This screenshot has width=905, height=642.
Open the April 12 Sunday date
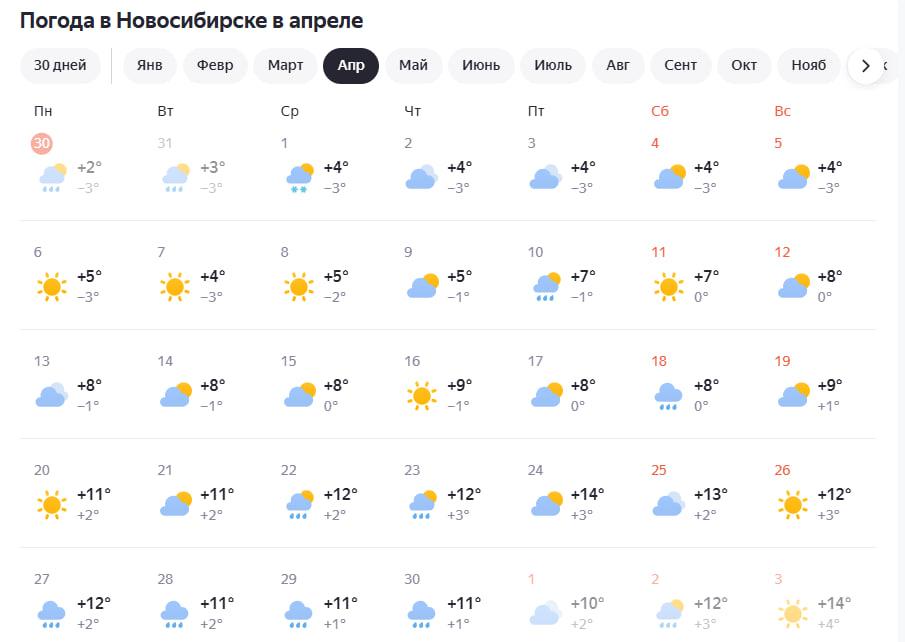[782, 252]
